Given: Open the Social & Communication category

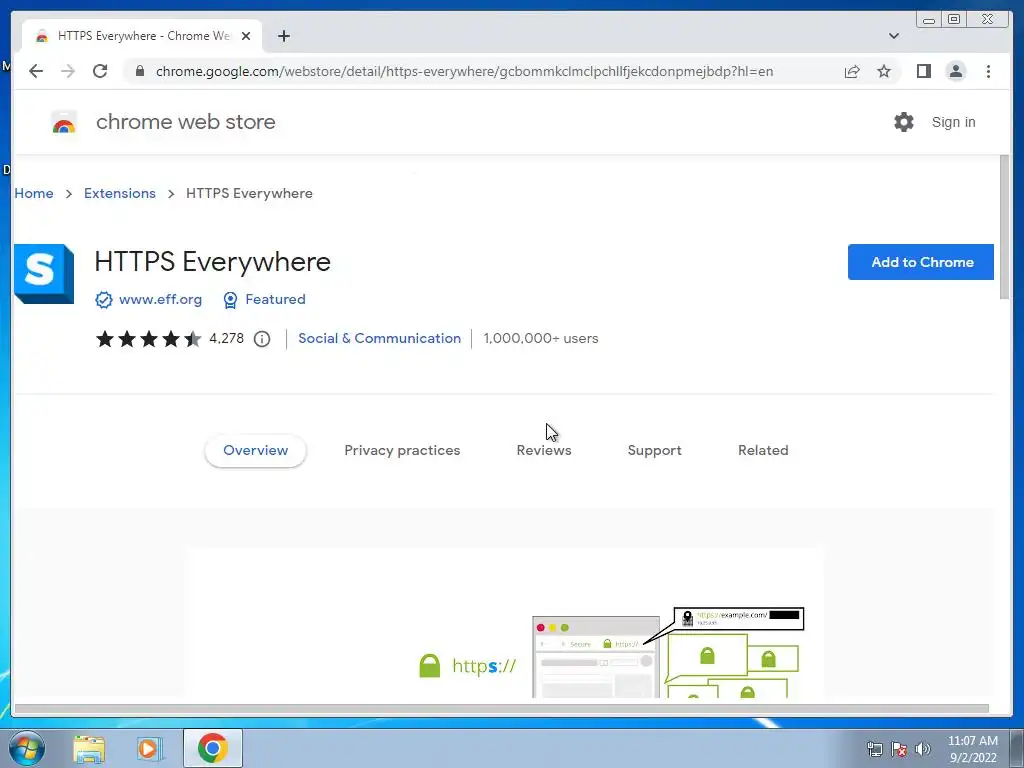Looking at the screenshot, I should point(379,338).
